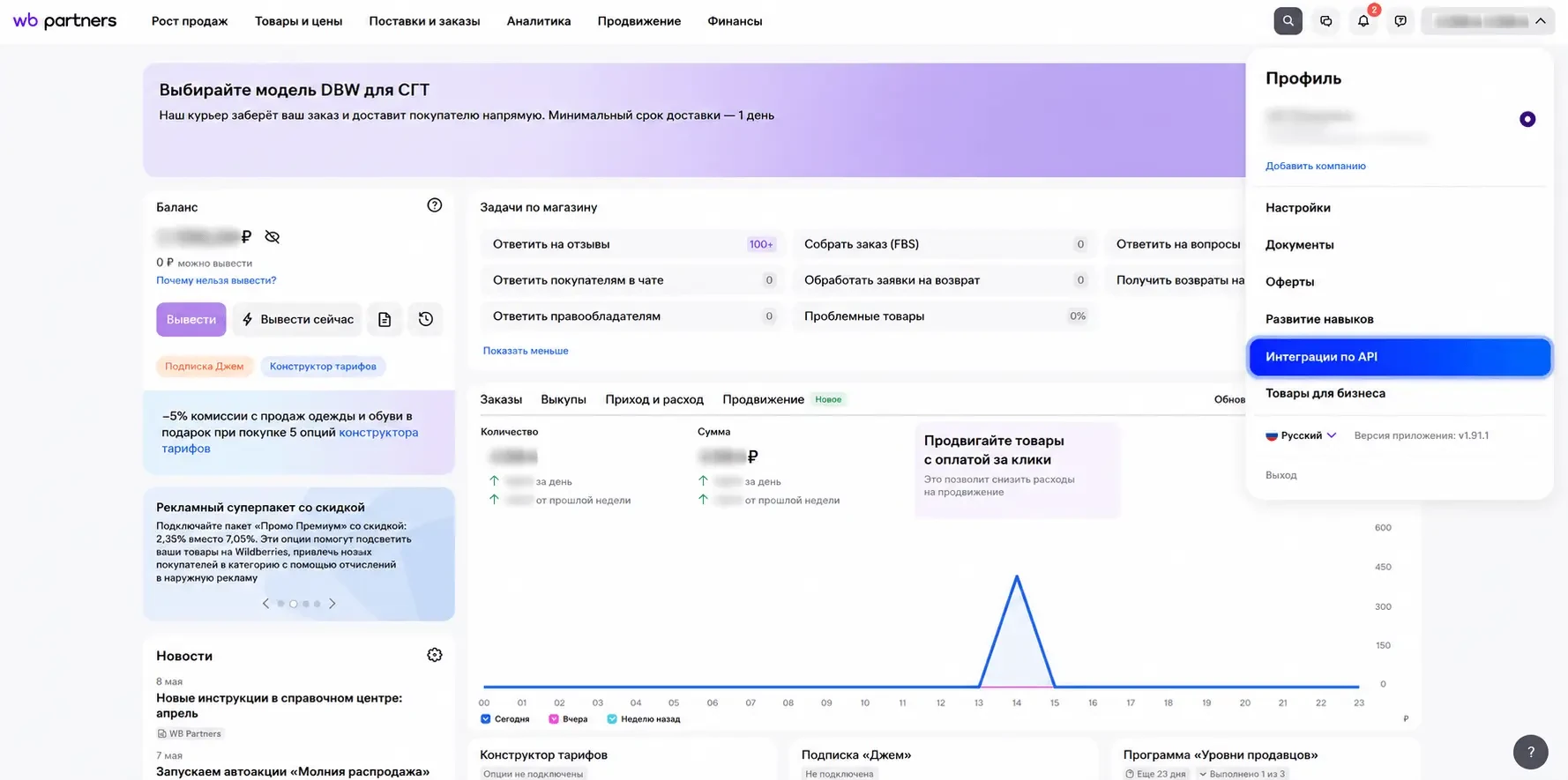Click the wb partners logo

(x=64, y=20)
